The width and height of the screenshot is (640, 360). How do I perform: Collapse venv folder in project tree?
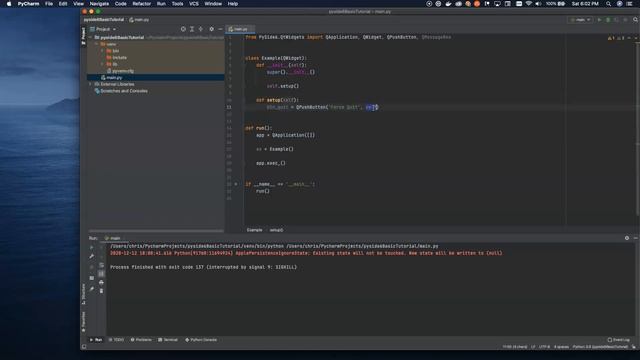coord(97,44)
